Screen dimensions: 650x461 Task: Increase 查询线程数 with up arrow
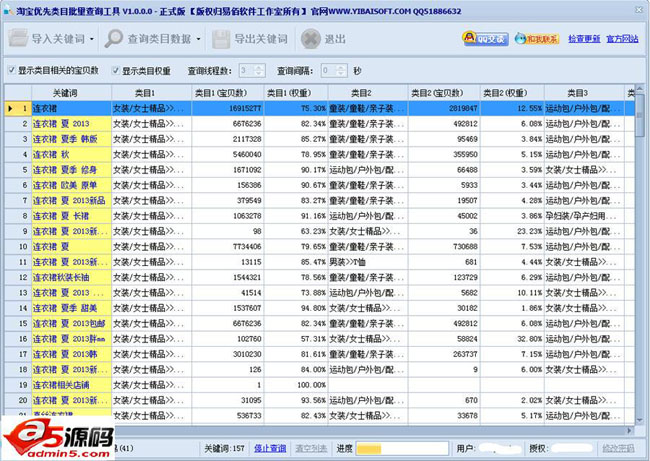260,67
